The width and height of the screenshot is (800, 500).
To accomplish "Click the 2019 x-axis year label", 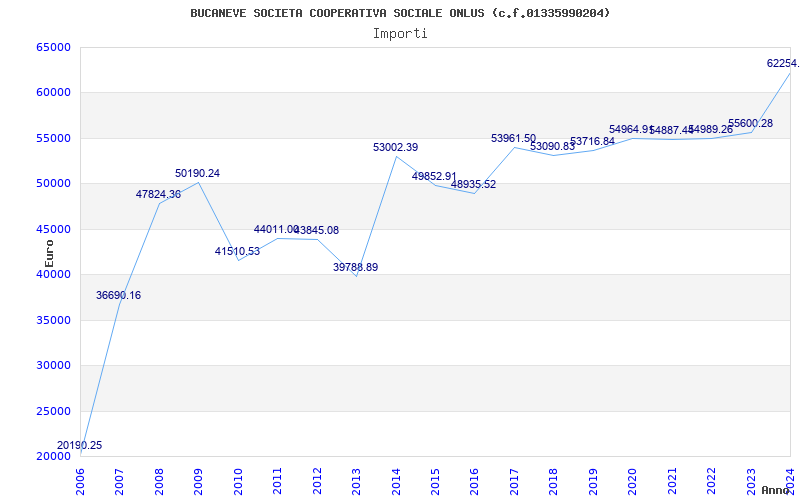I will pyautogui.click(x=593, y=481).
